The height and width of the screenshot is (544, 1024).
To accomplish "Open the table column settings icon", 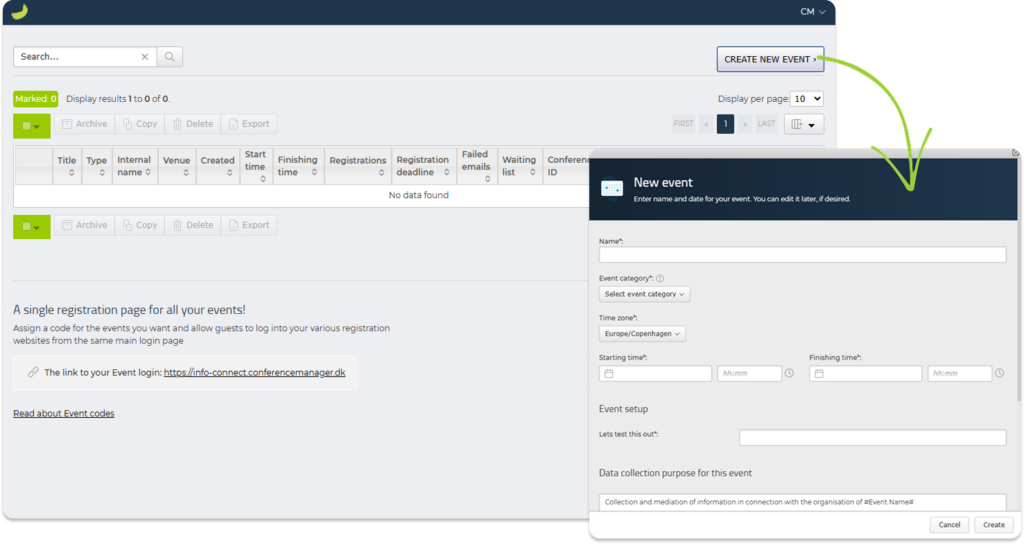I will (x=802, y=124).
